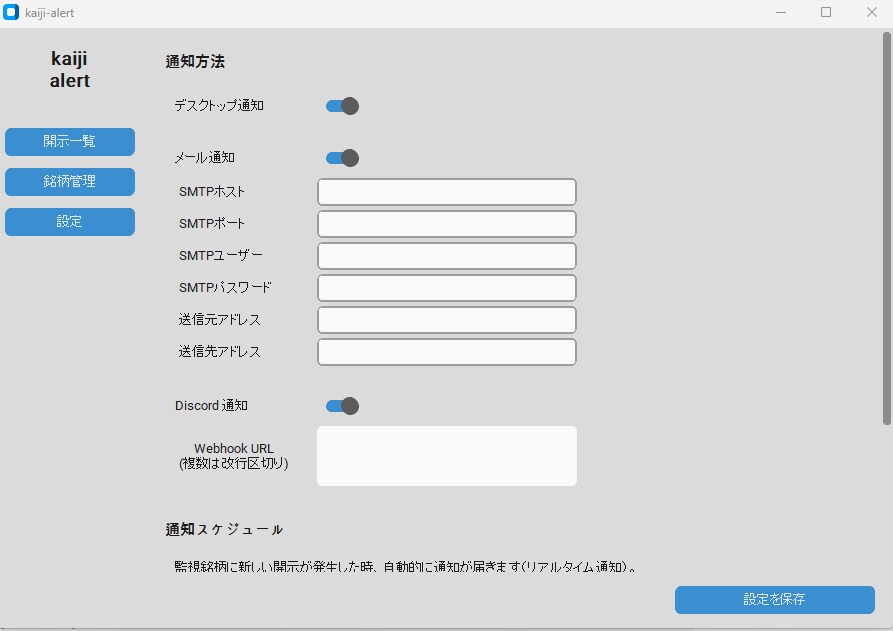Toggle the デスクトップ通知 switch
Screen dimensions: 893x631
coord(342,106)
